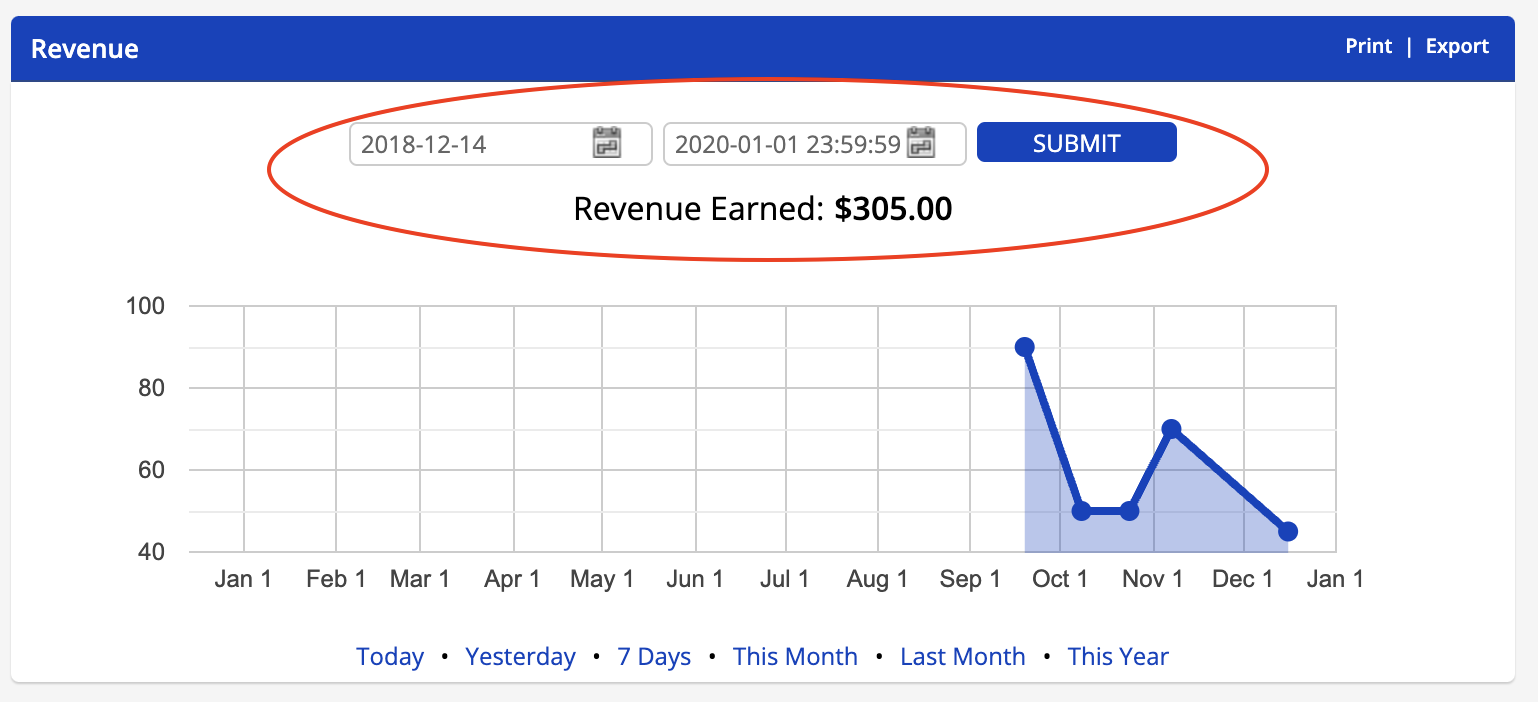Show revenue for This Year

point(1118,657)
